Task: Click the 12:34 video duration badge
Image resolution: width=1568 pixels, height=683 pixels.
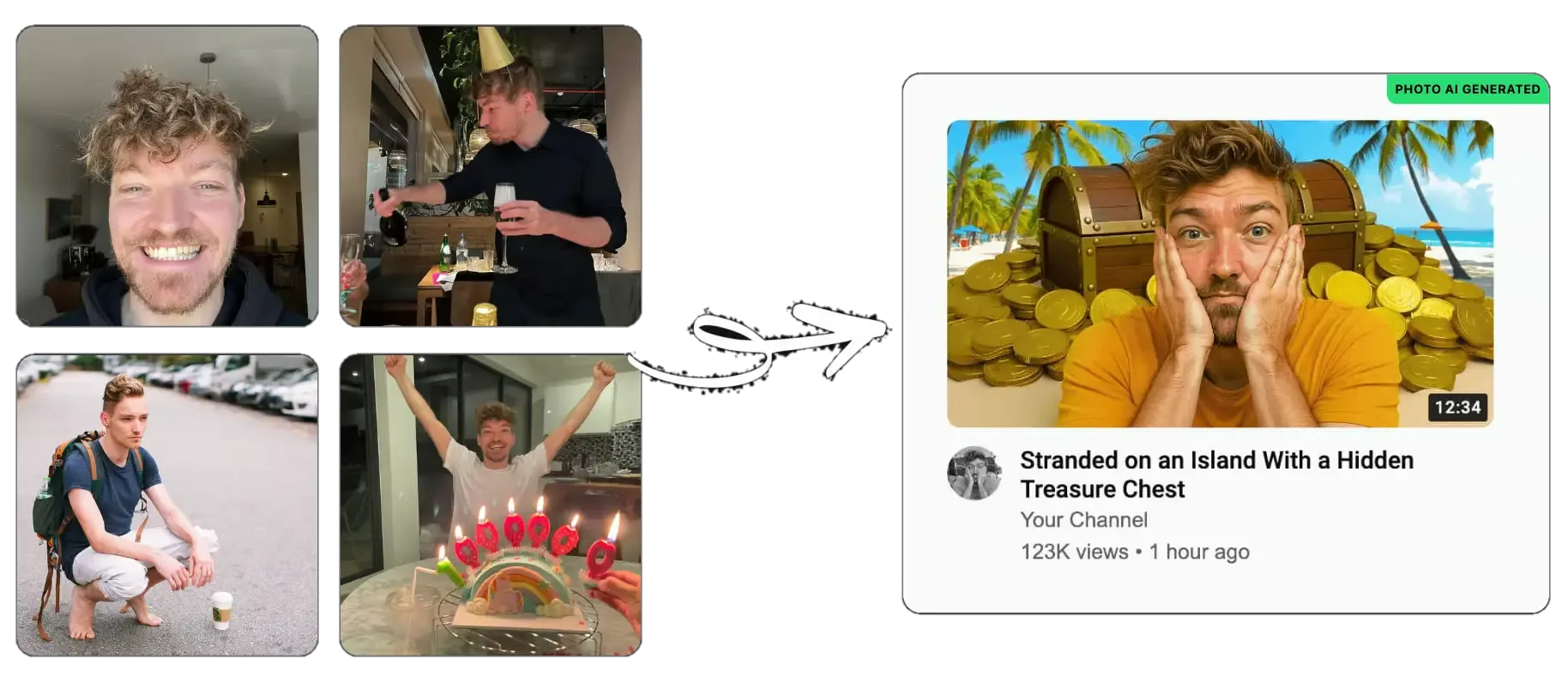Action: click(1457, 407)
